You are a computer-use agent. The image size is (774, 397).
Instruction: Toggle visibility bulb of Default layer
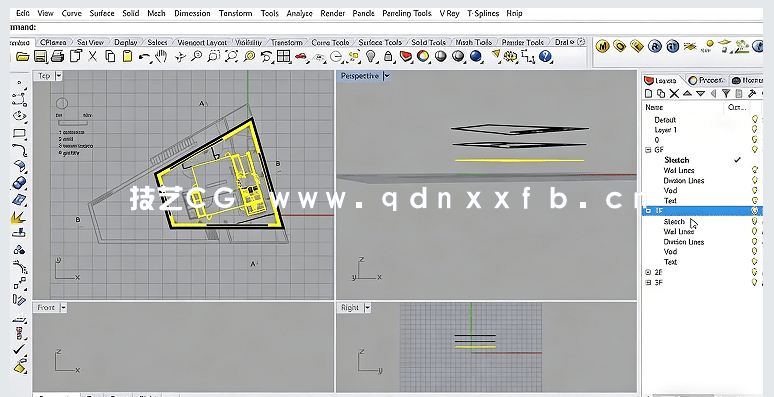click(x=754, y=119)
